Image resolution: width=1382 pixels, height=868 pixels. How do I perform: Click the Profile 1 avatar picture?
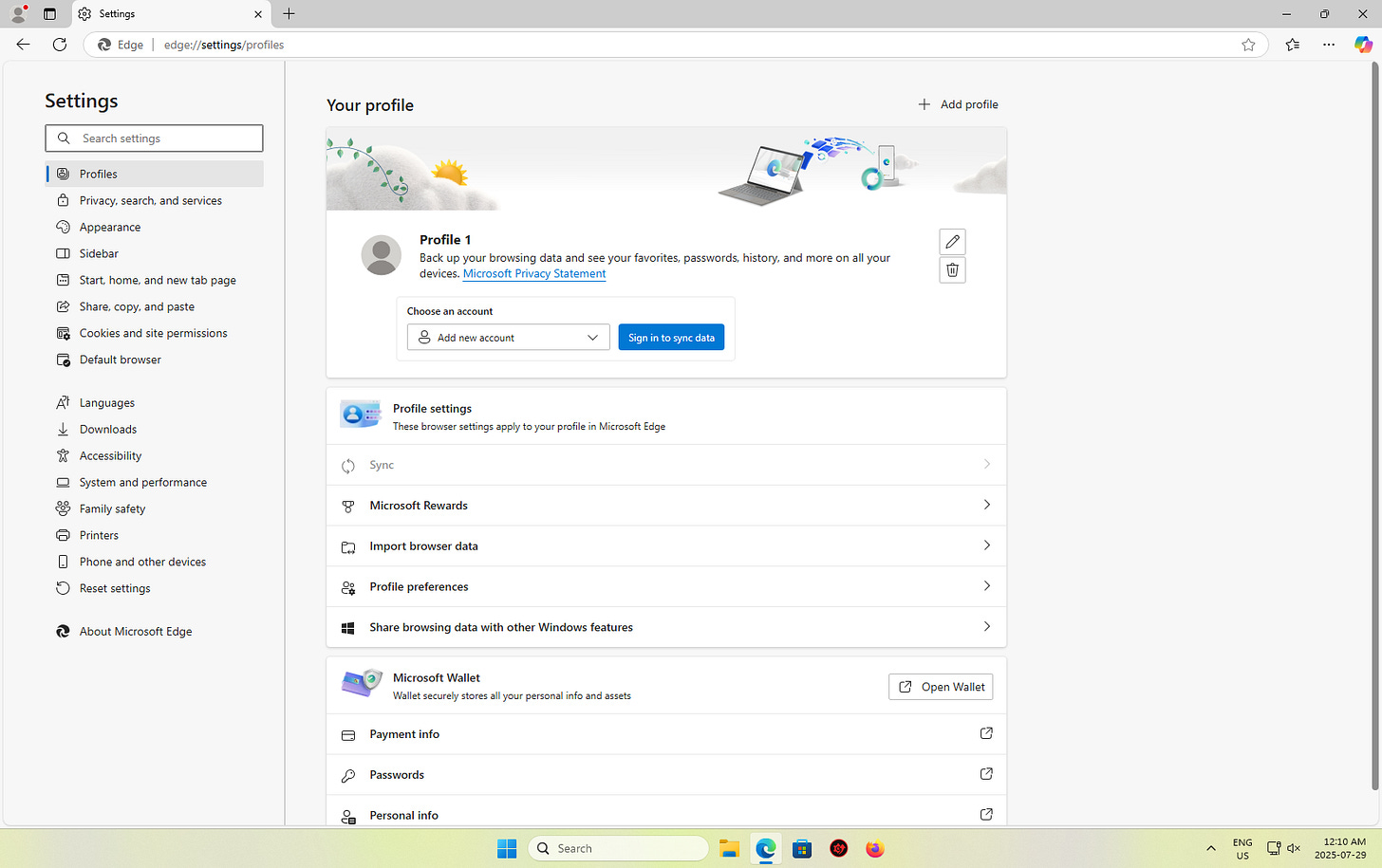pos(381,255)
